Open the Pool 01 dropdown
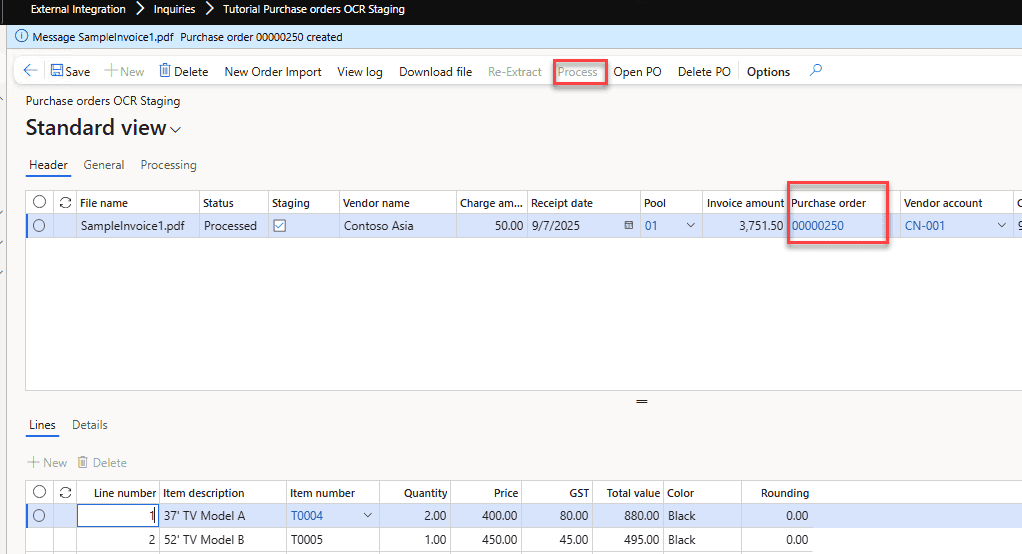 (x=689, y=226)
